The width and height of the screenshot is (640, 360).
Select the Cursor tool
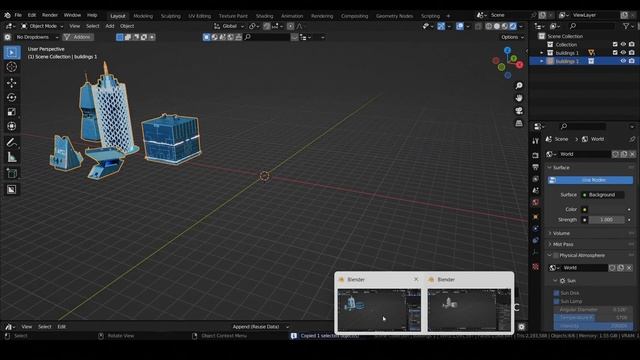tap(11, 67)
